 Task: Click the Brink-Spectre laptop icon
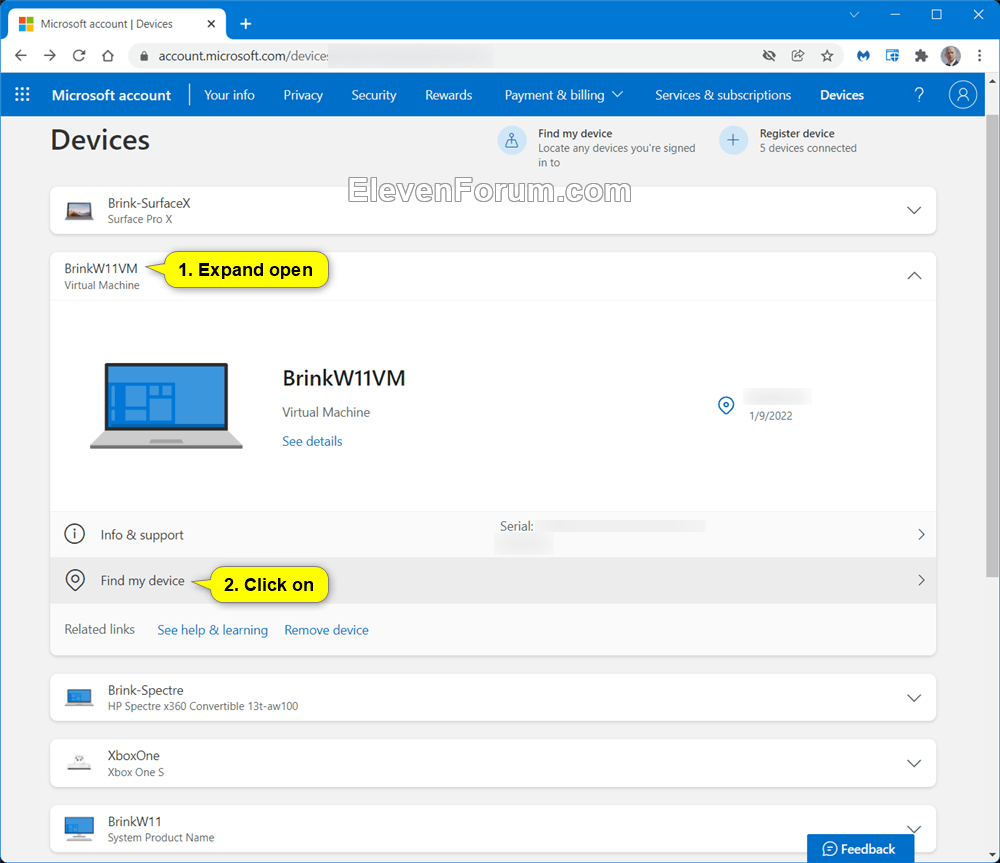[79, 698]
